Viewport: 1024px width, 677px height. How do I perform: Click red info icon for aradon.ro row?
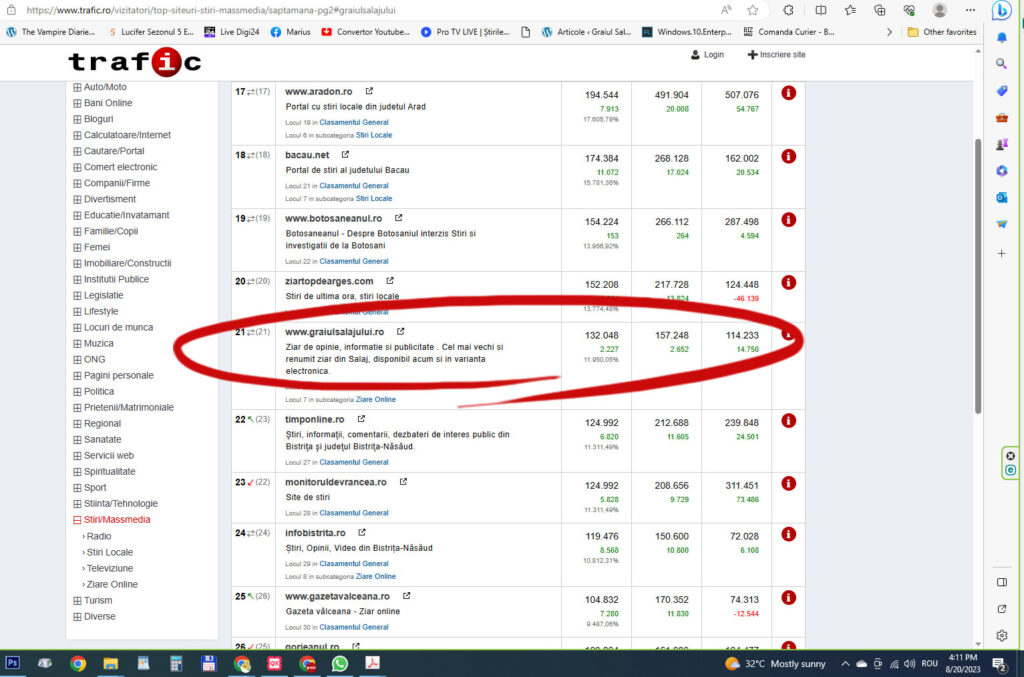(788, 93)
